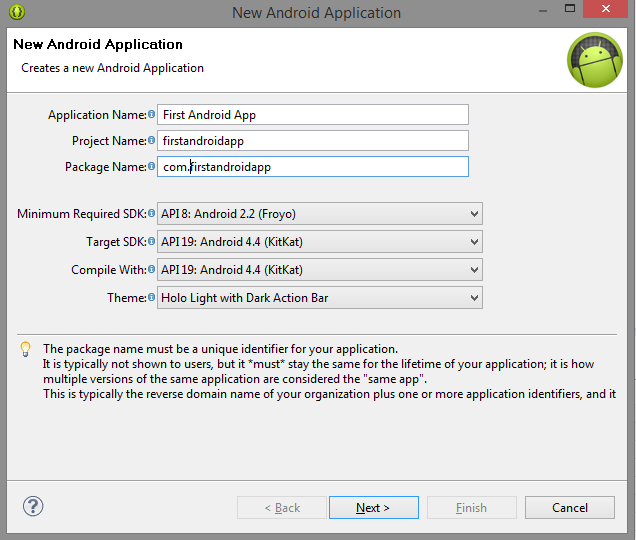The image size is (636, 540).
Task: Cancel the new application wizard
Action: pos(569,508)
